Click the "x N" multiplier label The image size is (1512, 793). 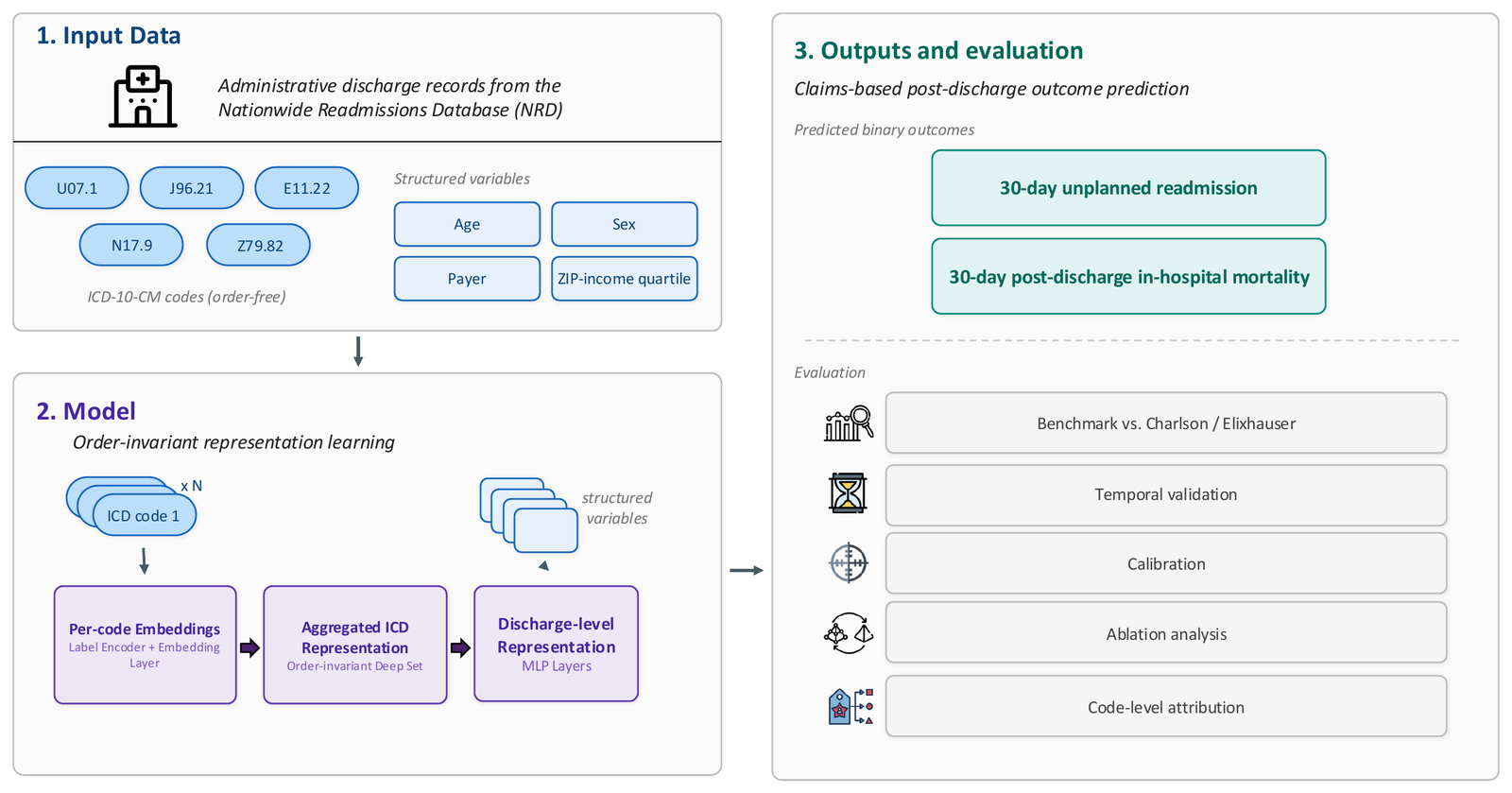tap(191, 486)
